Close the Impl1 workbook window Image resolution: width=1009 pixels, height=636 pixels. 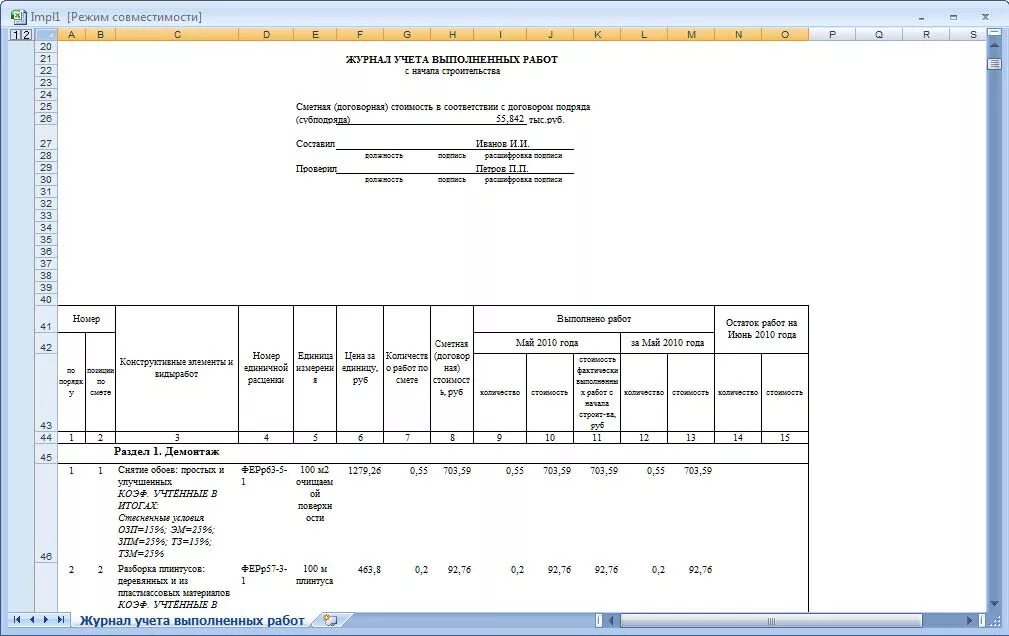(x=985, y=17)
